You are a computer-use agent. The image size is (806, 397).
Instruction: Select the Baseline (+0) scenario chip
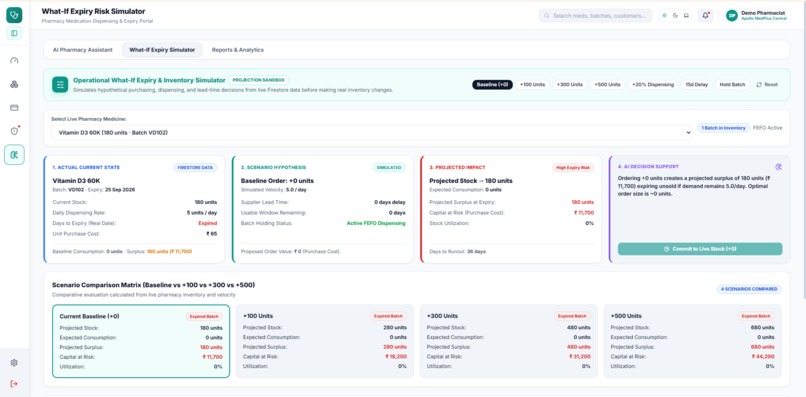click(492, 84)
